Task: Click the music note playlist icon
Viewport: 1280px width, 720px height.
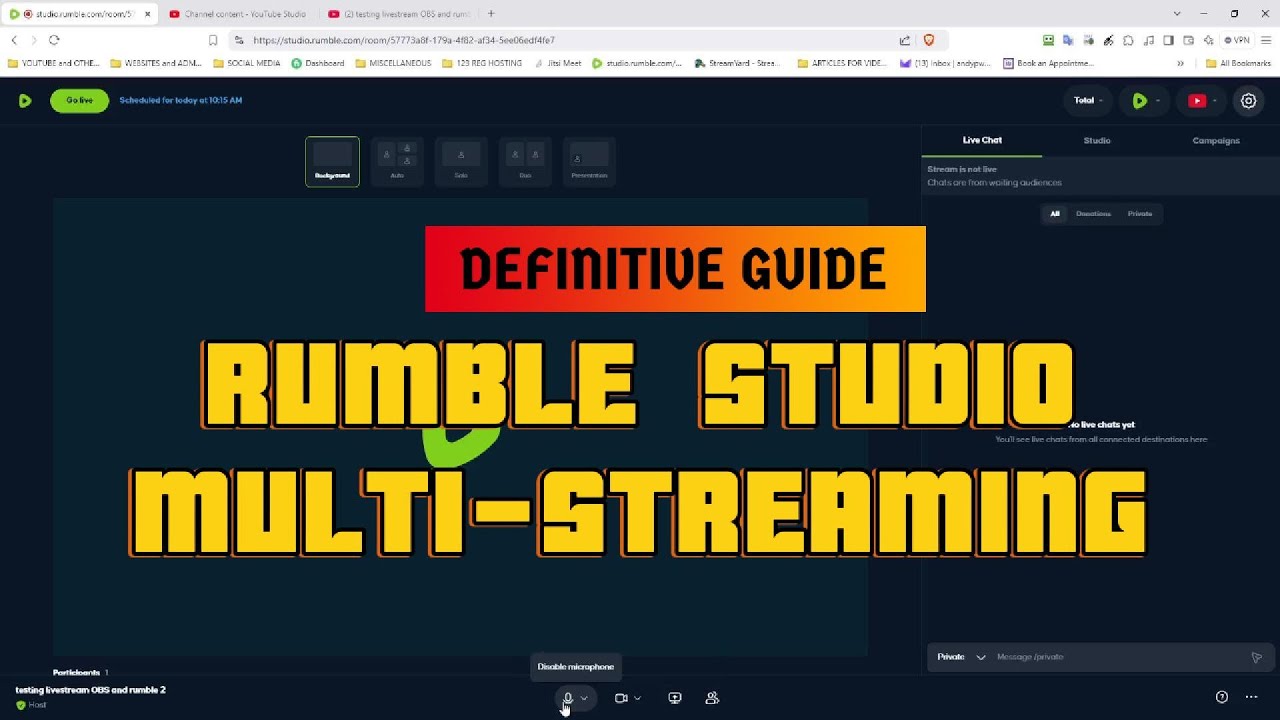Action: click(1148, 40)
